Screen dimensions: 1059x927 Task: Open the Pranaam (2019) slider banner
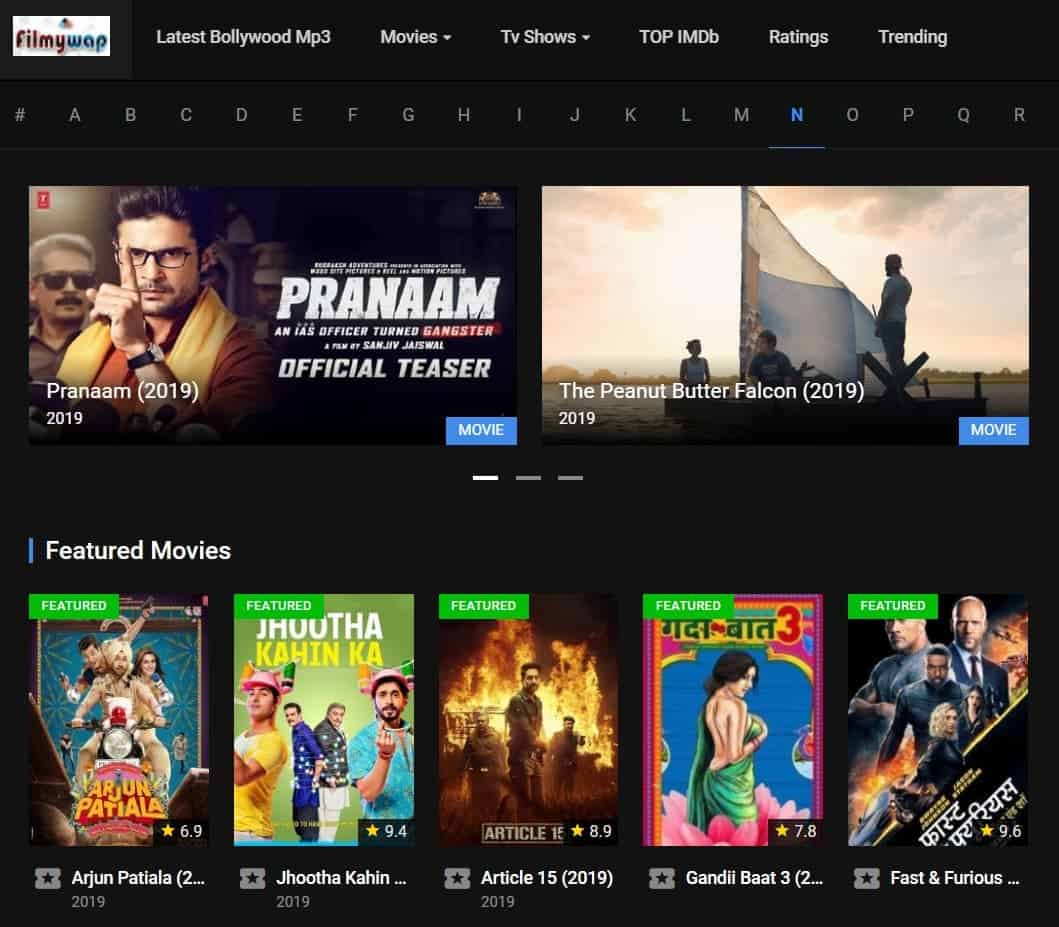click(x=273, y=315)
